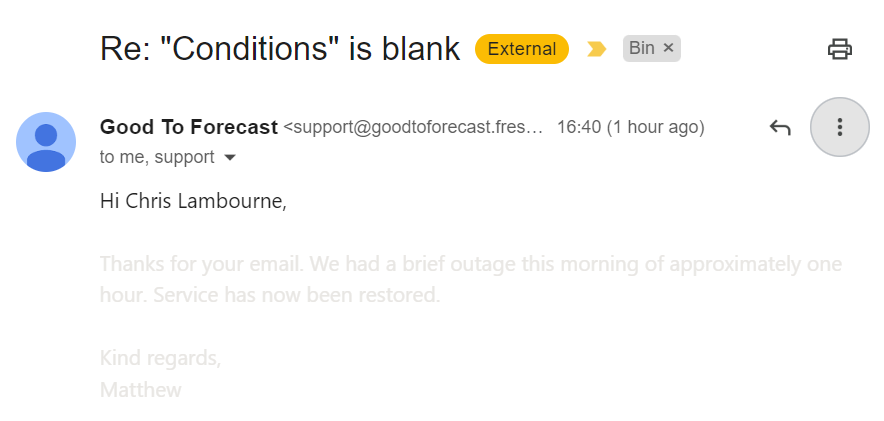Click the yellow External badge

[521, 48]
